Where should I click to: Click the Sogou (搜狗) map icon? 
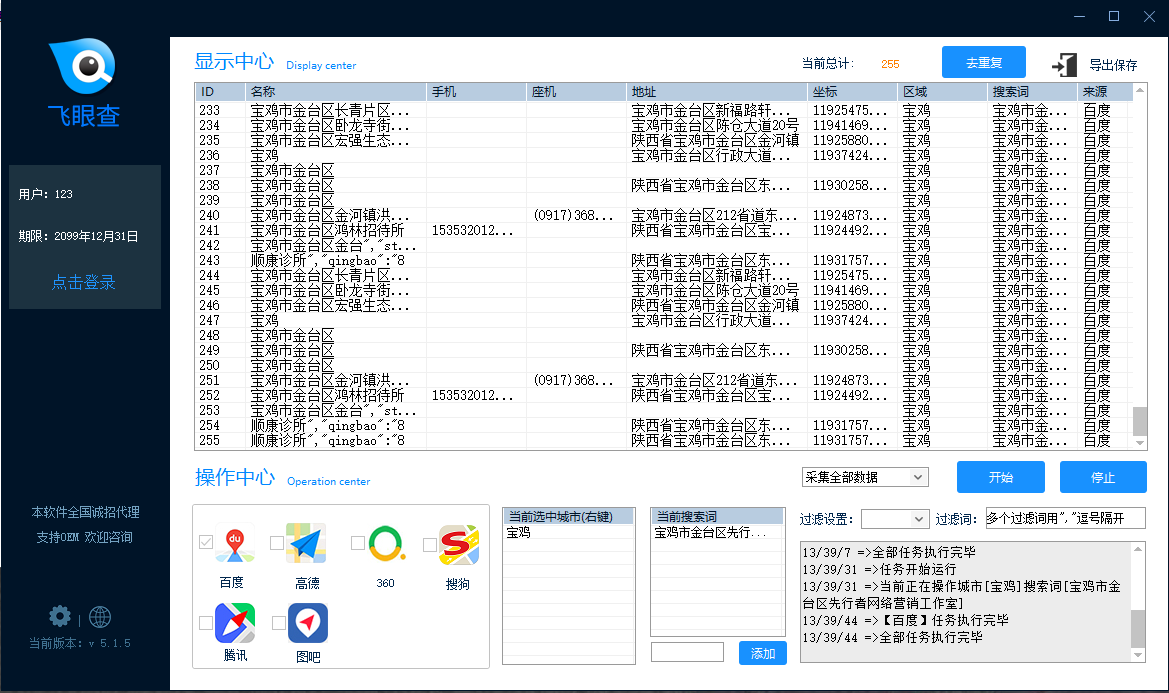458,545
